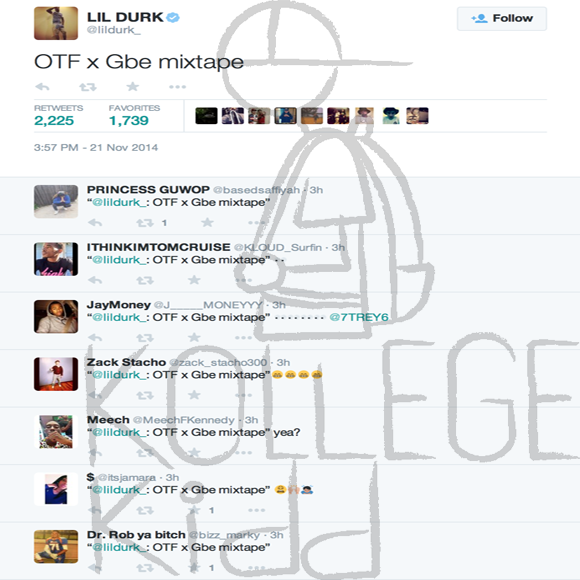Click the Follow button for LIL DURK
Viewport: 580px width, 580px height.
(502, 18)
